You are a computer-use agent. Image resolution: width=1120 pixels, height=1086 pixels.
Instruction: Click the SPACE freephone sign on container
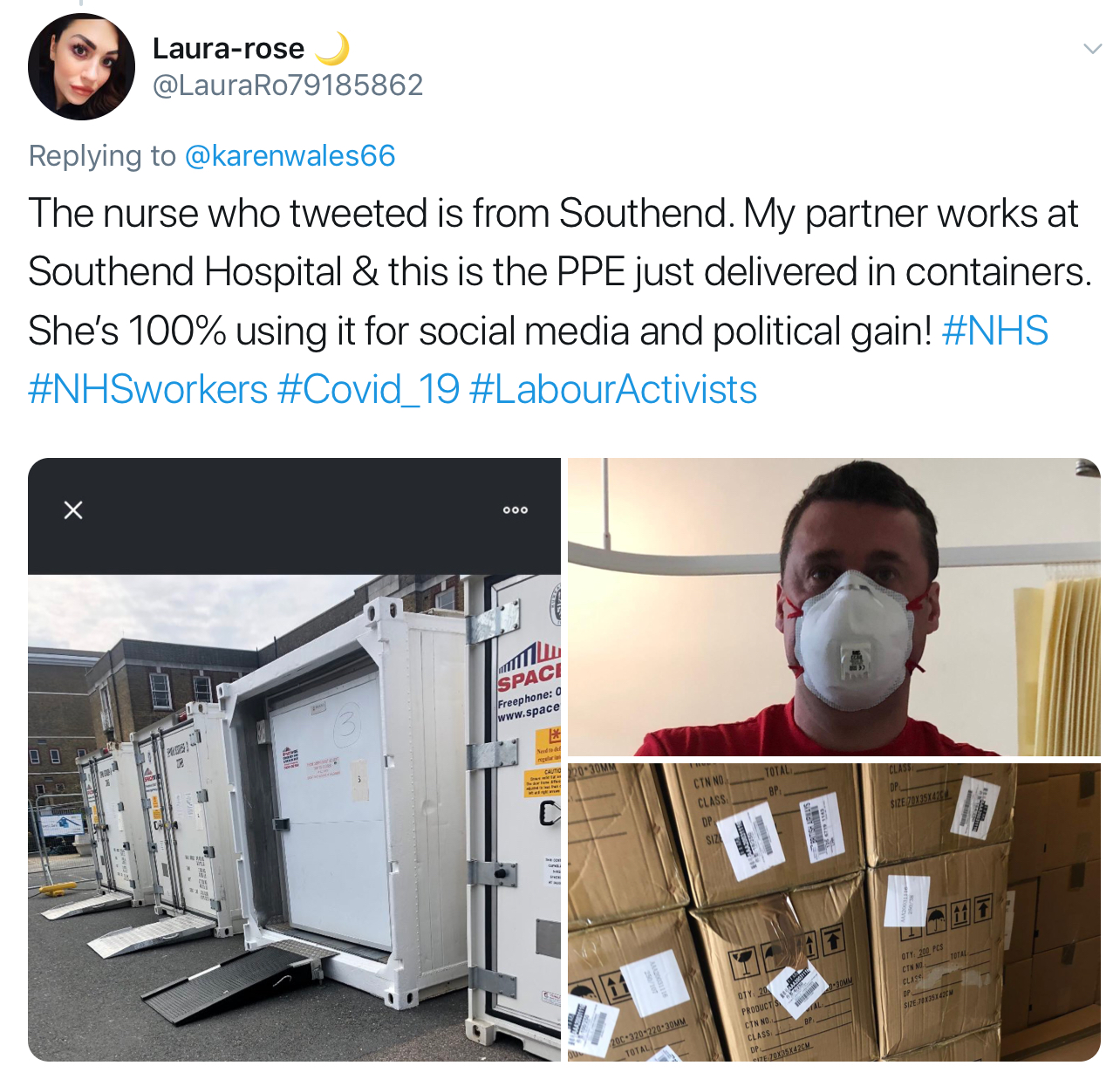click(x=529, y=683)
